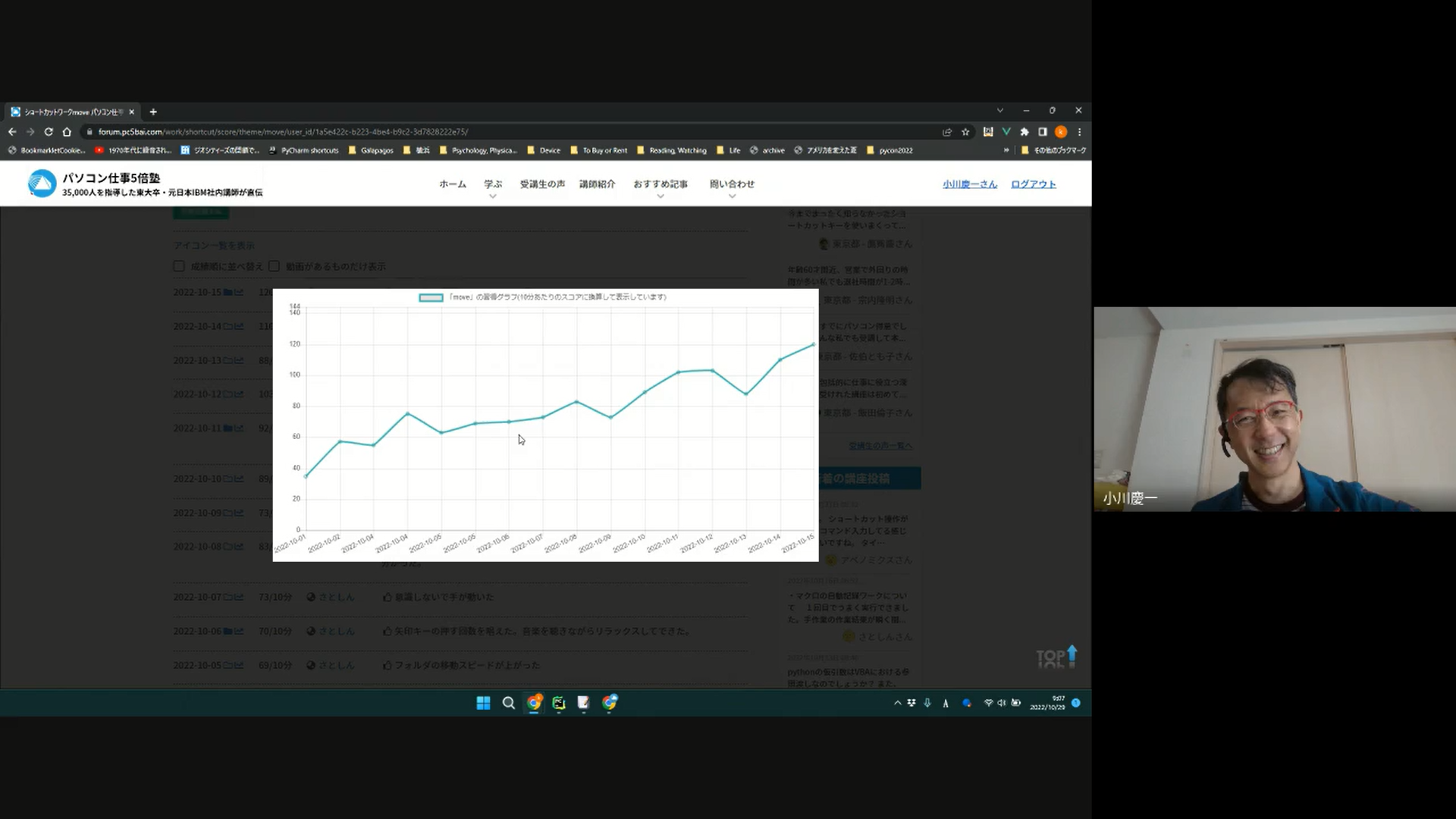Viewport: 1456px width, 819px height.
Task: Click the パソコン仕事5倍塾 site logo
Action: coord(42,184)
